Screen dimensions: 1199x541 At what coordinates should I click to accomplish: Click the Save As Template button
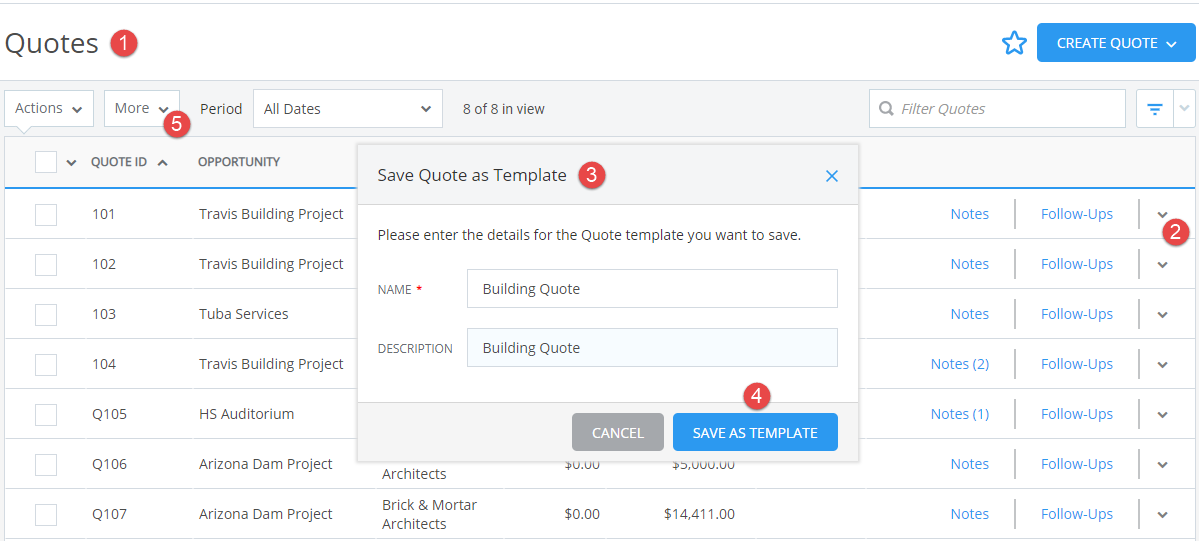pos(755,432)
